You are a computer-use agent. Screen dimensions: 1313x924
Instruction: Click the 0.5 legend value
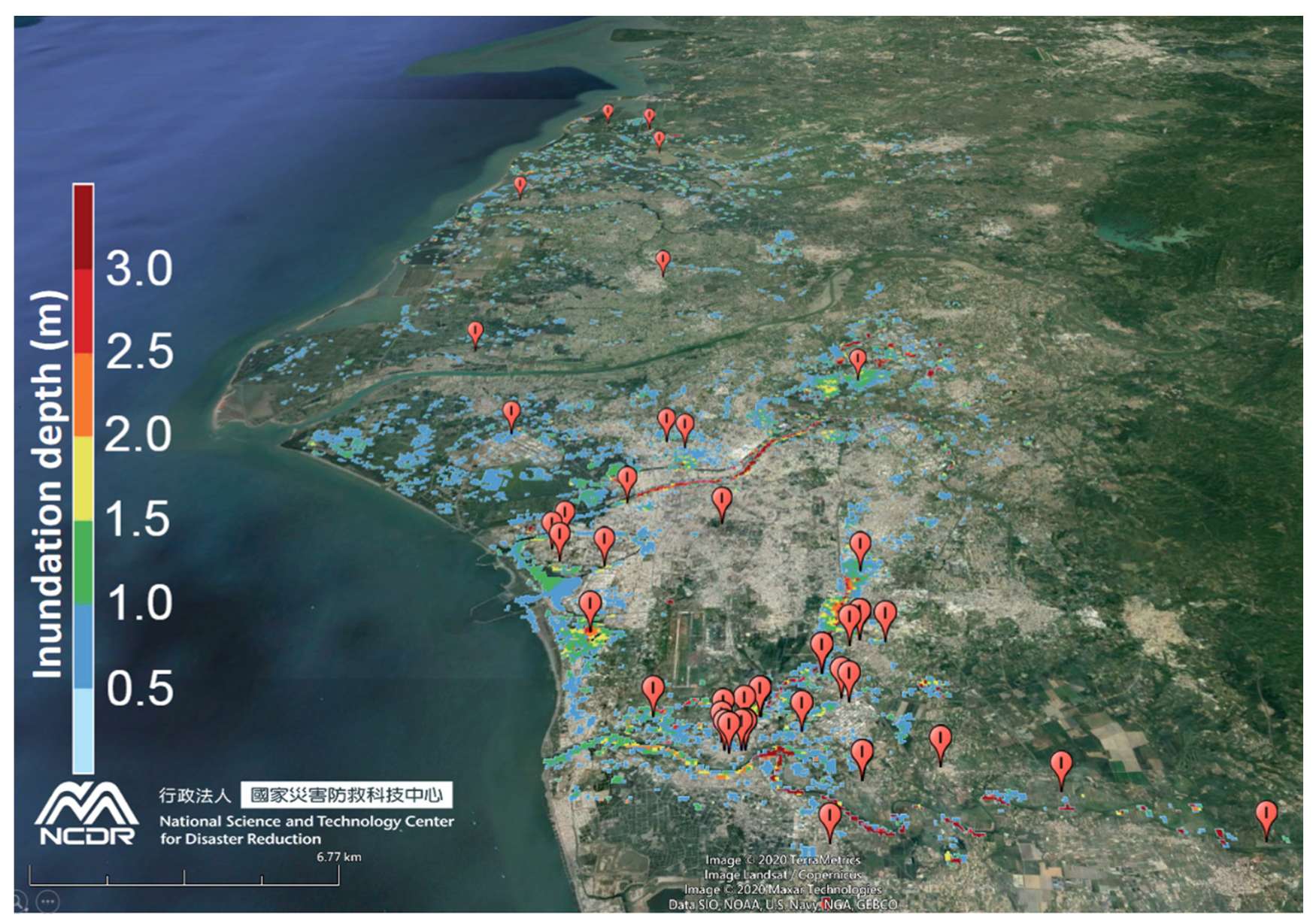pos(140,688)
